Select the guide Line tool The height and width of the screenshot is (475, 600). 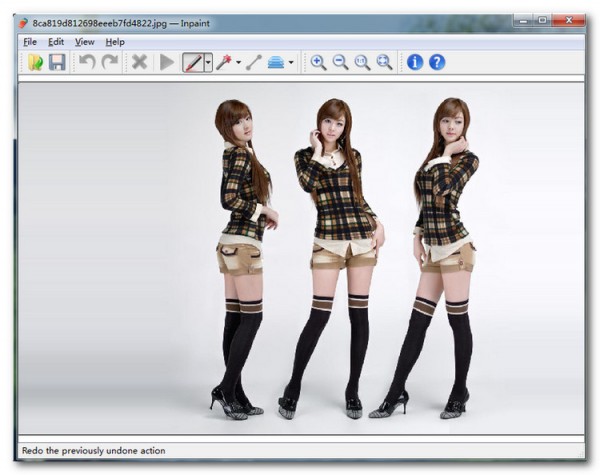253,62
